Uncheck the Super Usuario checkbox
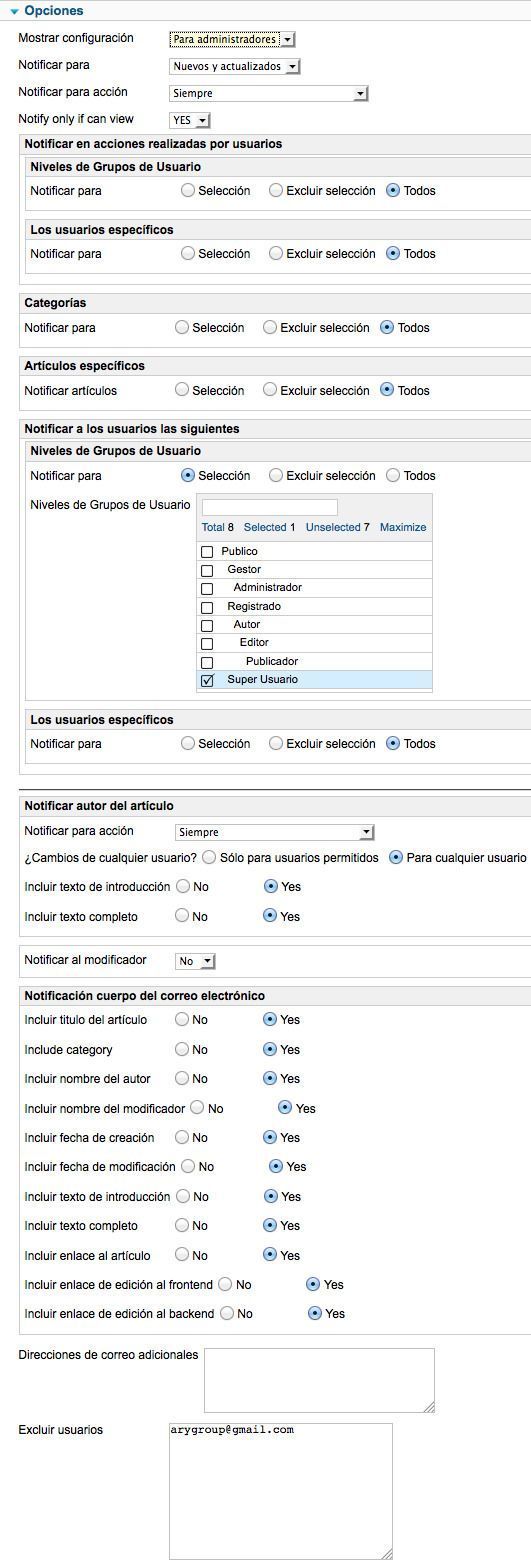Viewport: 531px width, 1564px height. click(207, 680)
